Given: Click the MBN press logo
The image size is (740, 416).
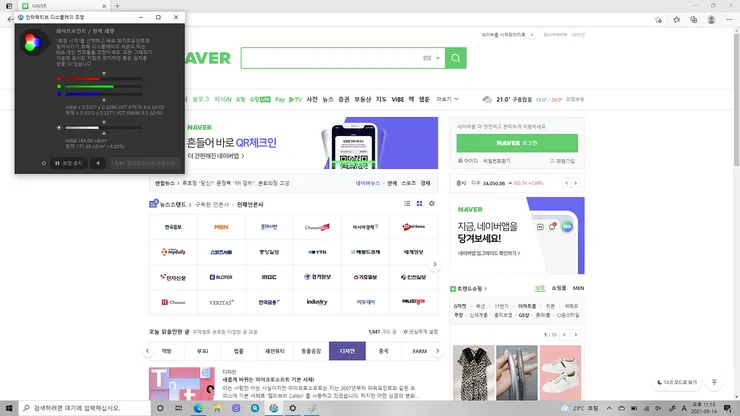Looking at the screenshot, I should pyautogui.click(x=221, y=227).
